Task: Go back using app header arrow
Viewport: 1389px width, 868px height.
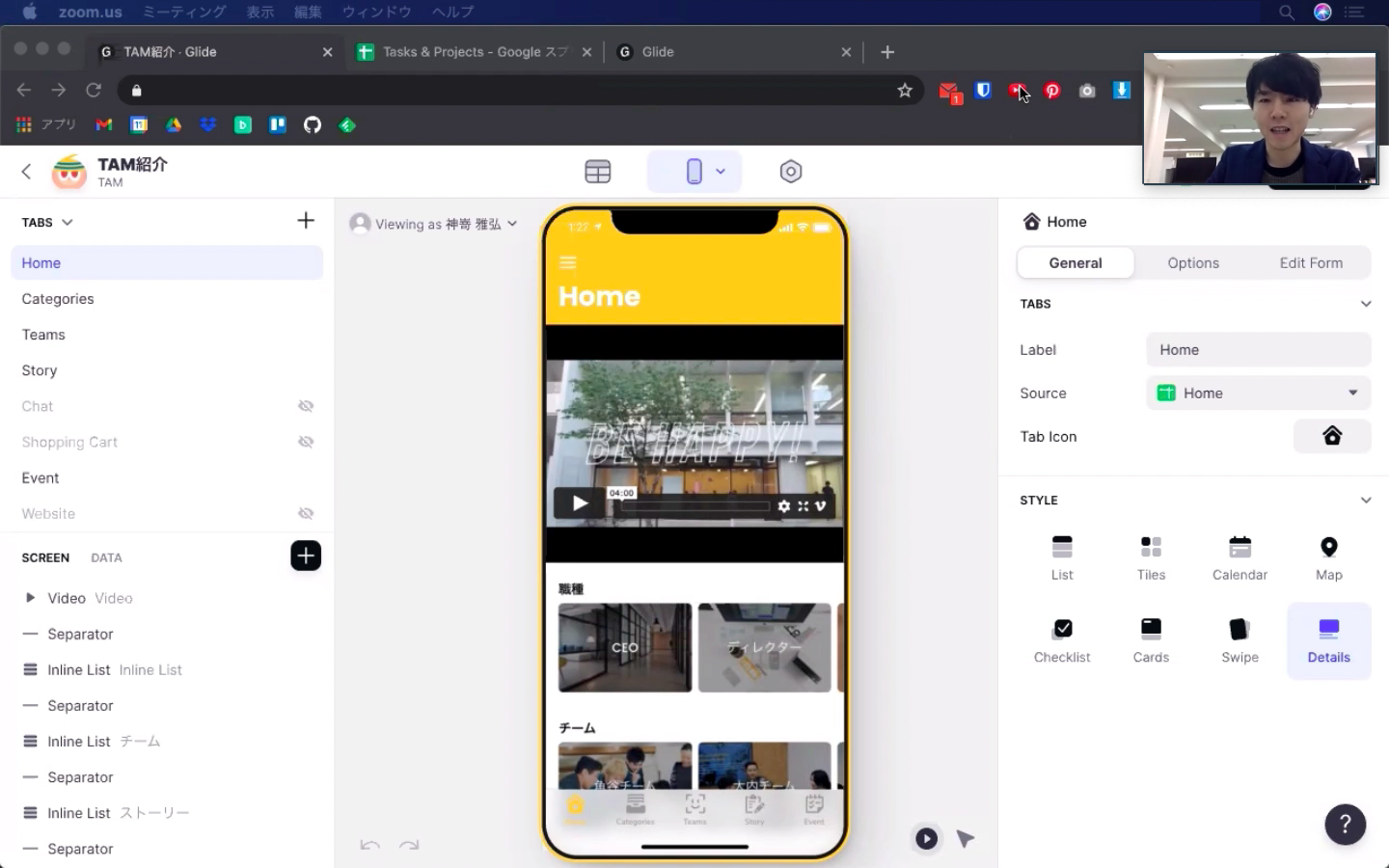Action: [26, 172]
